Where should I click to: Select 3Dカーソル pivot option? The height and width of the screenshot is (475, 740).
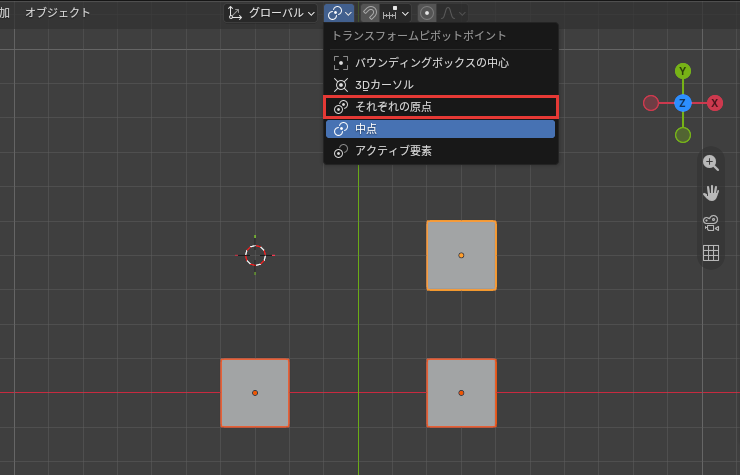(440, 85)
